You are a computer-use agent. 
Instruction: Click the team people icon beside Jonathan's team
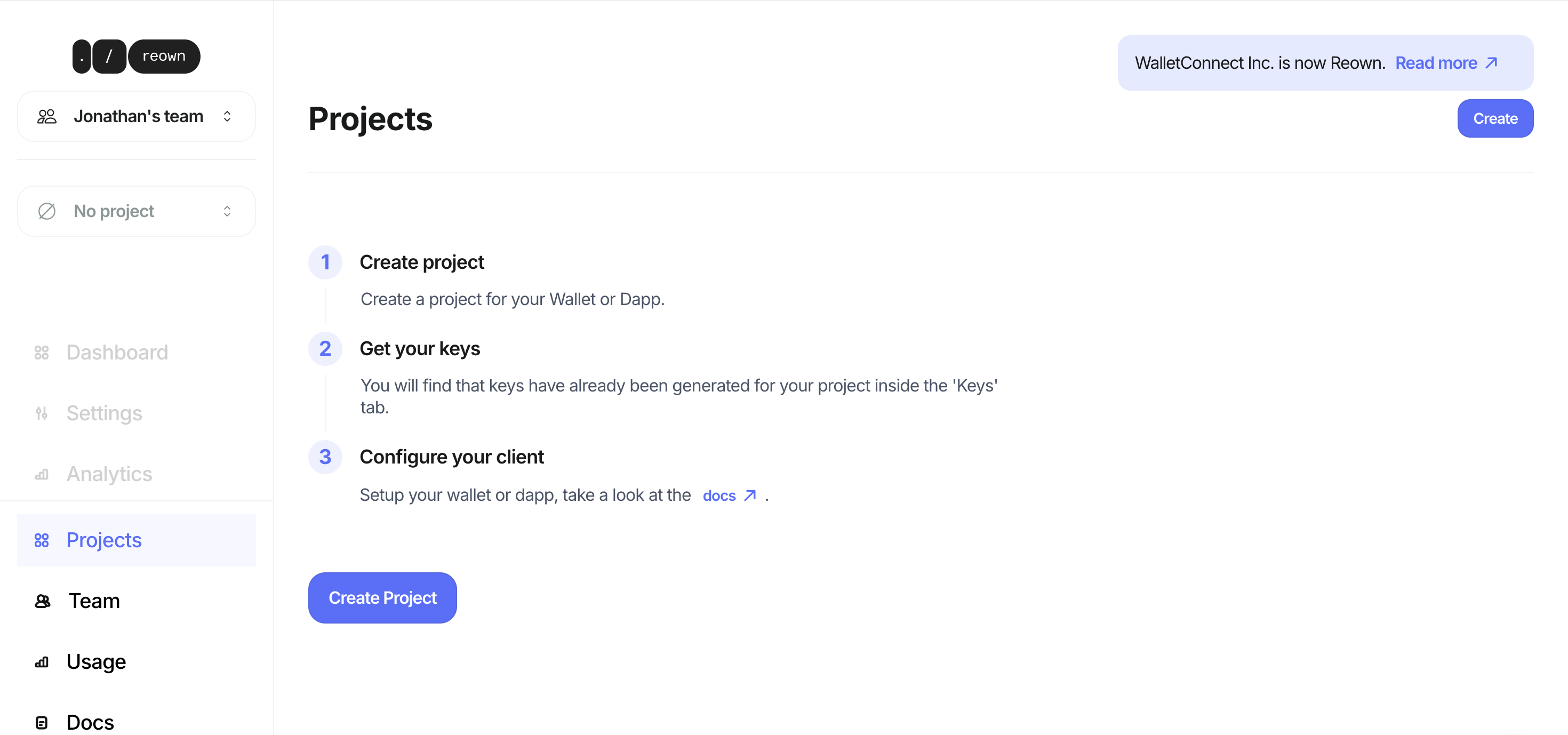click(47, 116)
